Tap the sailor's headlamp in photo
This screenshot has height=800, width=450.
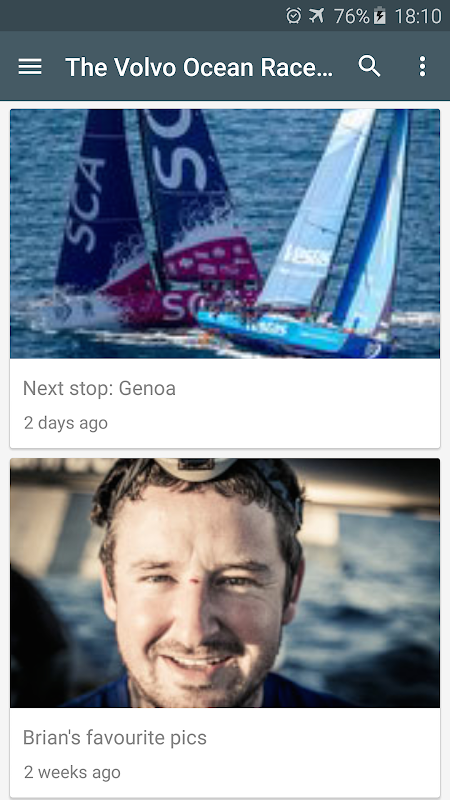[196, 468]
